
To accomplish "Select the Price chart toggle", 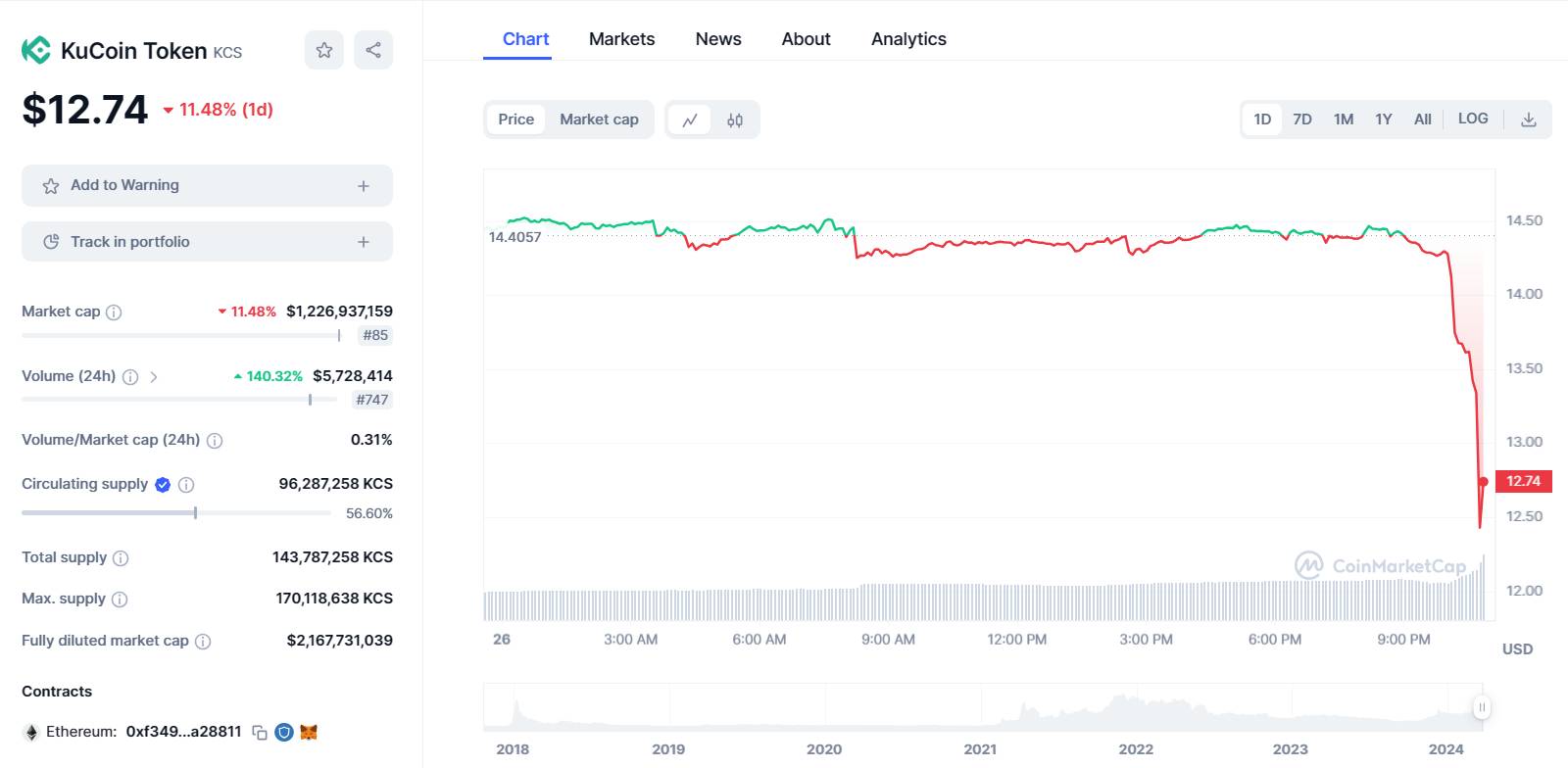I will pos(516,120).
